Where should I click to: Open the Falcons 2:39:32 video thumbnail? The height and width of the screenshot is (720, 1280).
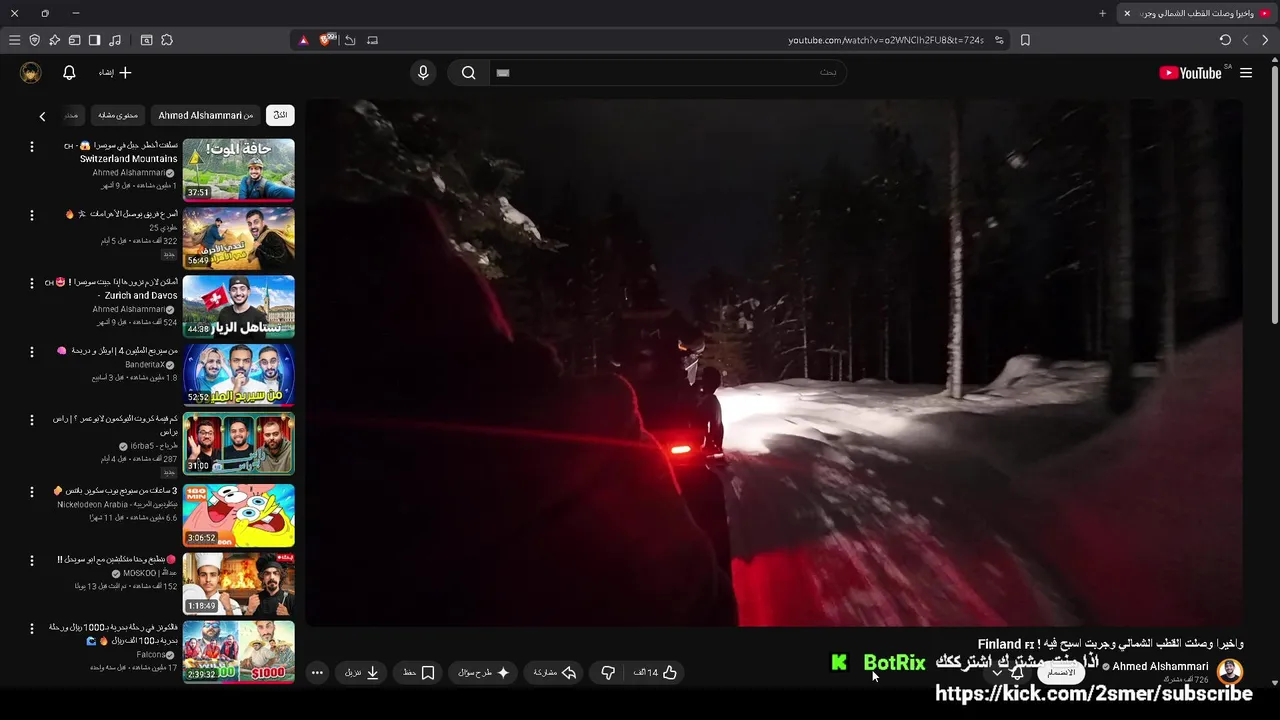238,652
